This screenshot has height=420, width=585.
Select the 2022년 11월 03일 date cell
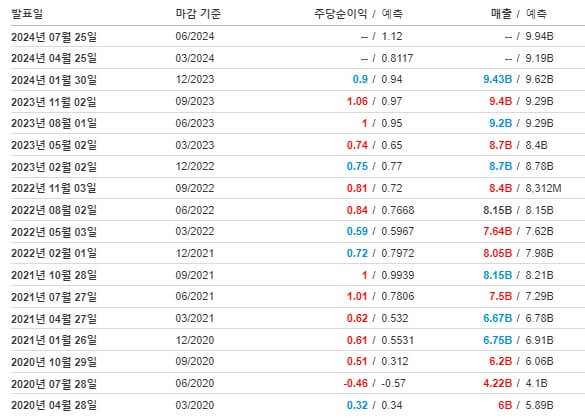[54, 188]
